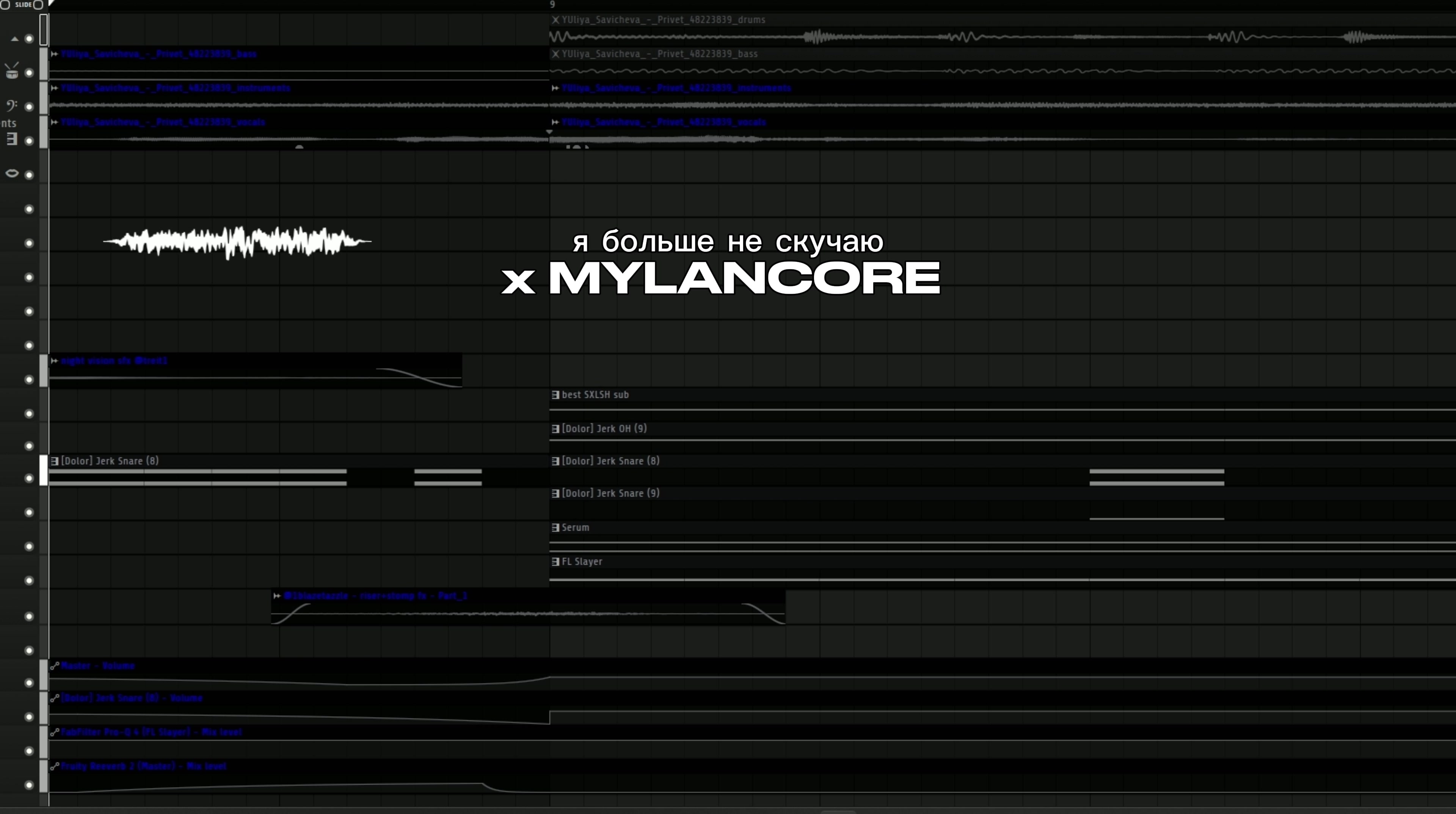Screen dimensions: 1456x814
Task: Mute the FabFilter Pro-Q 4 automation track
Action: (x=29, y=751)
